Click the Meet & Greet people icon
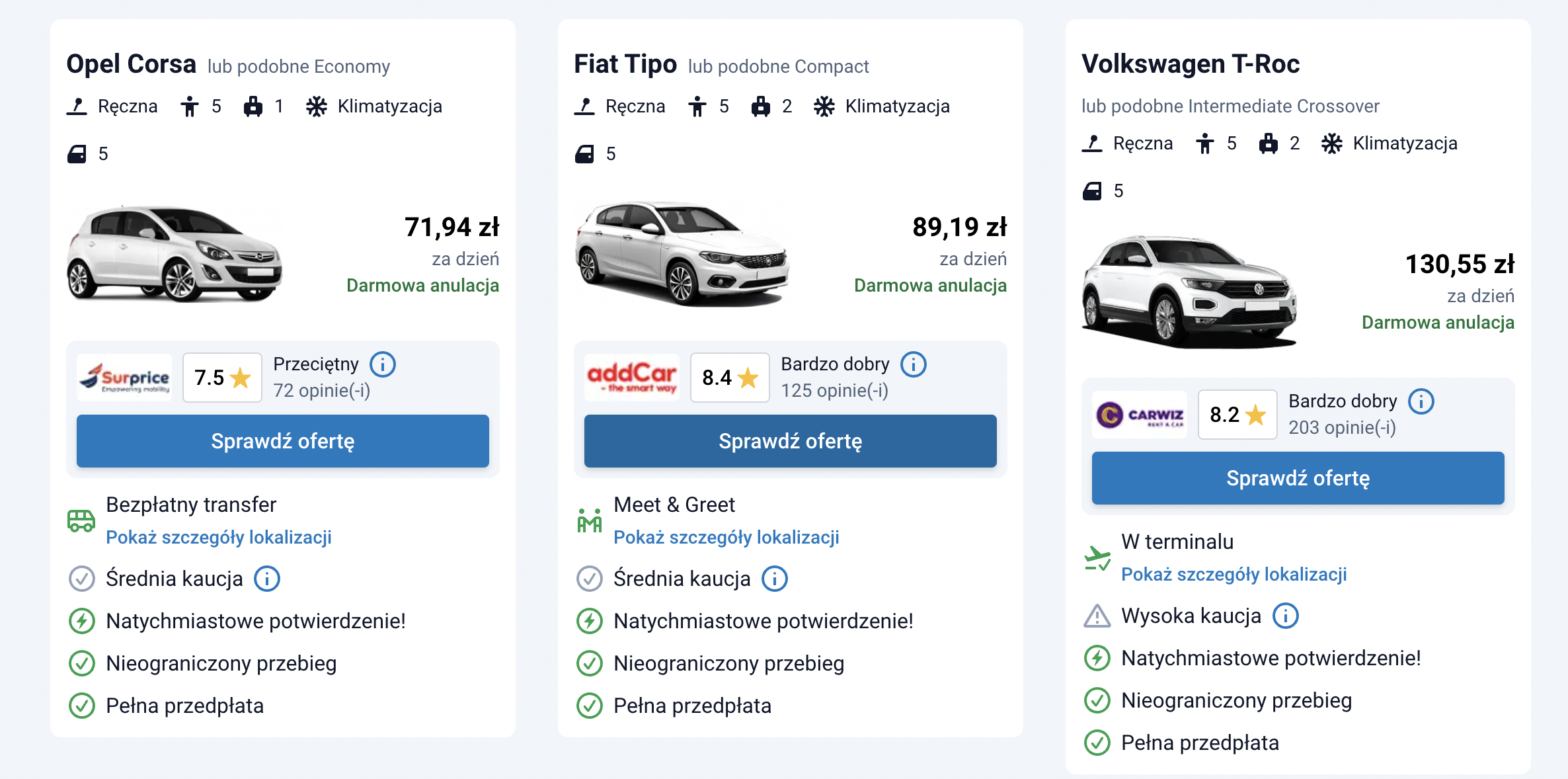Image resolution: width=1568 pixels, height=779 pixels. click(x=589, y=520)
